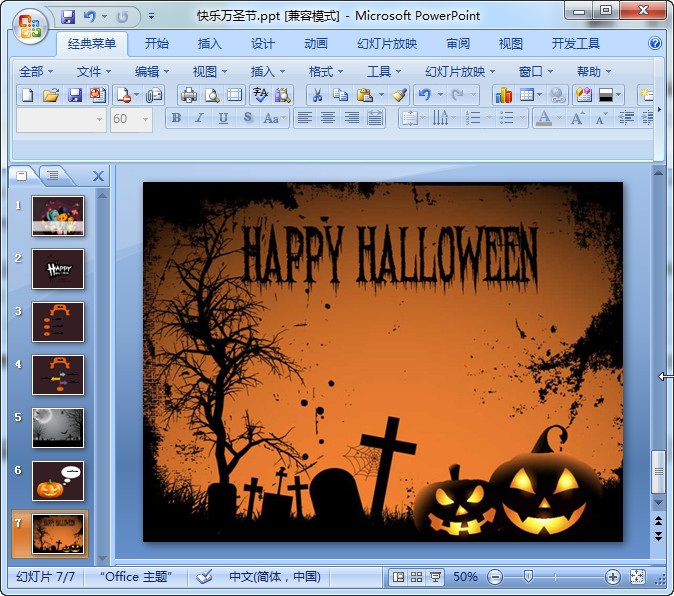Screen dimensions: 674x596
Task: Switch to the 开始 tab
Action: (x=156, y=43)
